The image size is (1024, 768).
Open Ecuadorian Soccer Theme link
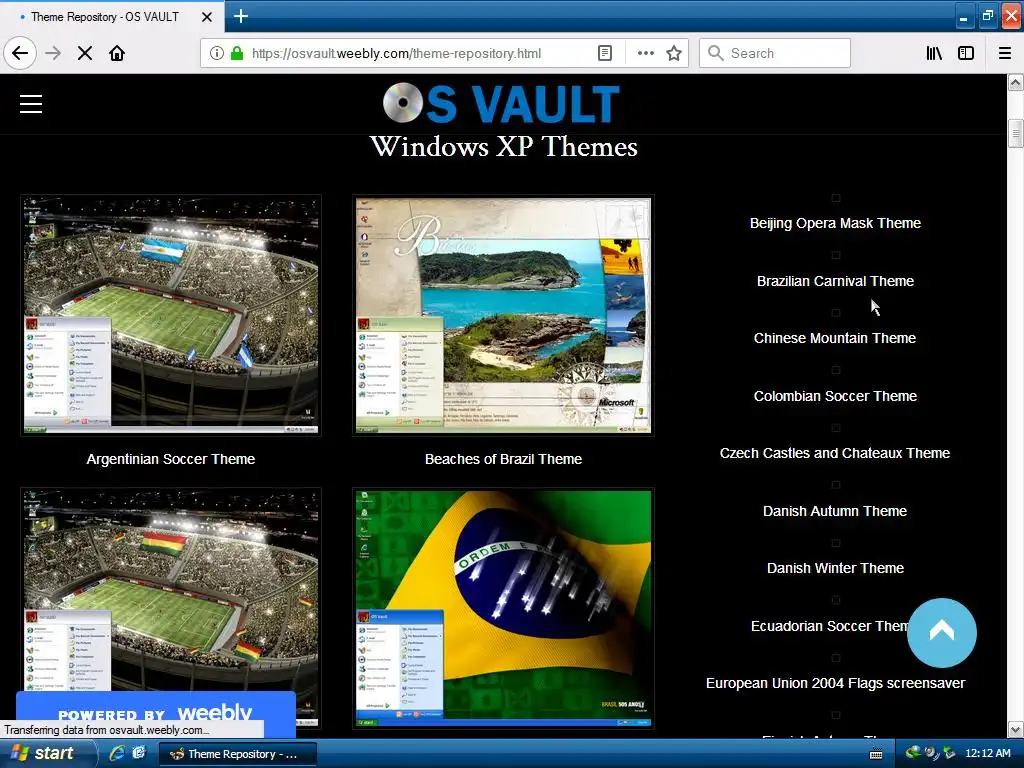point(829,626)
